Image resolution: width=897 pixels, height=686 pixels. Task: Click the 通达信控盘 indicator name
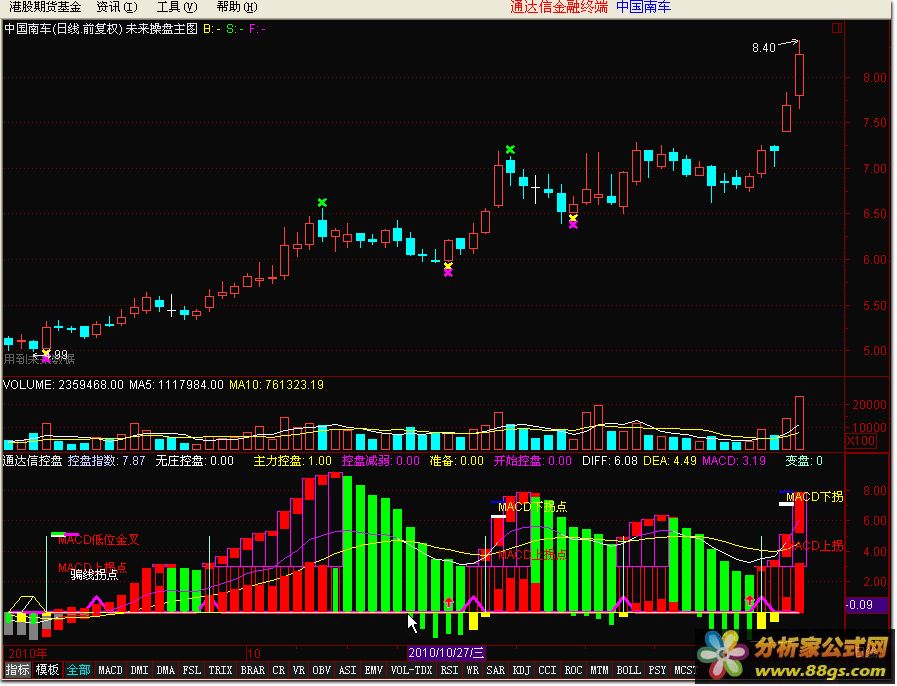(33, 461)
